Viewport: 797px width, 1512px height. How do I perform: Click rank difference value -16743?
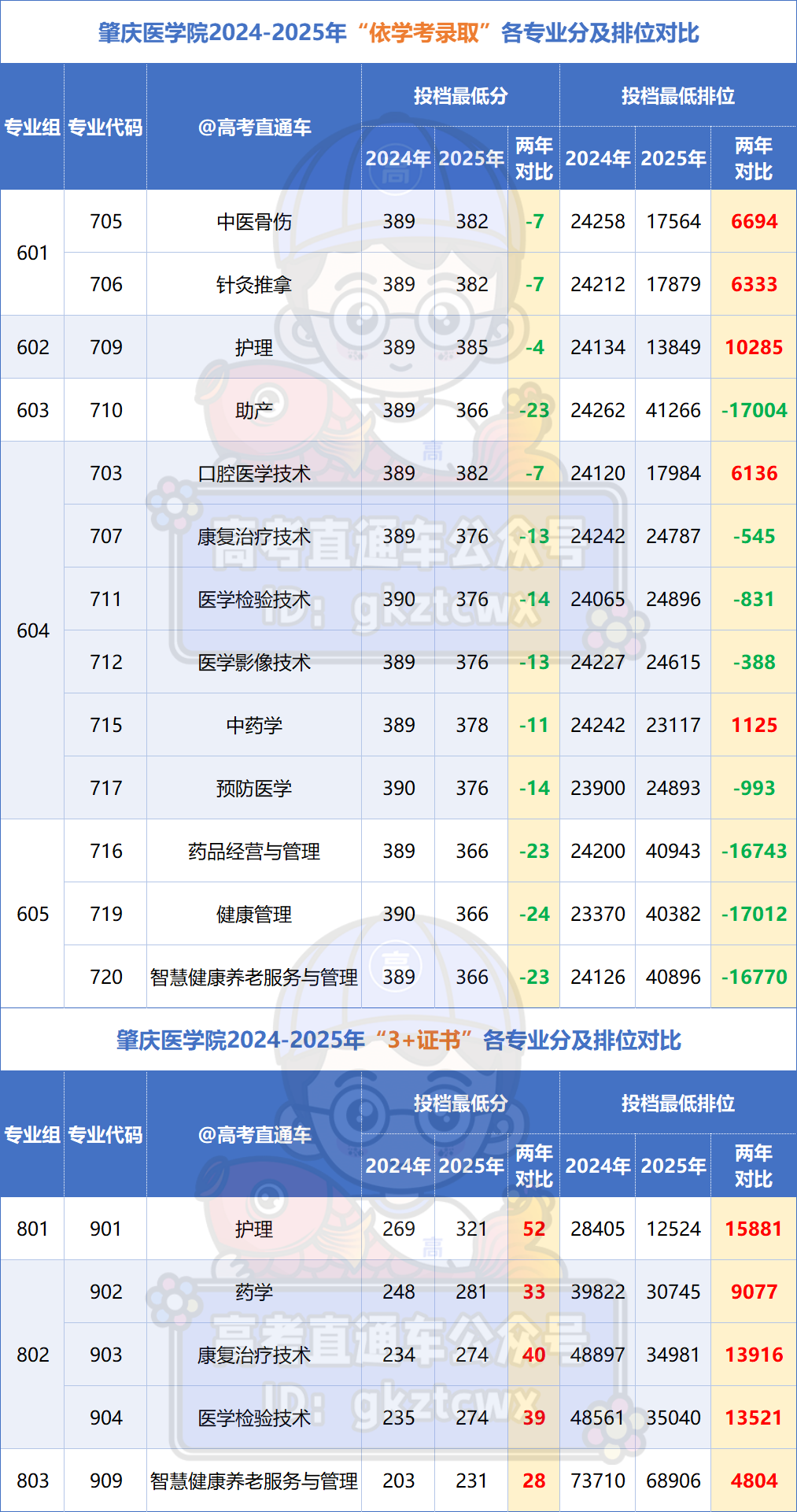point(754,851)
